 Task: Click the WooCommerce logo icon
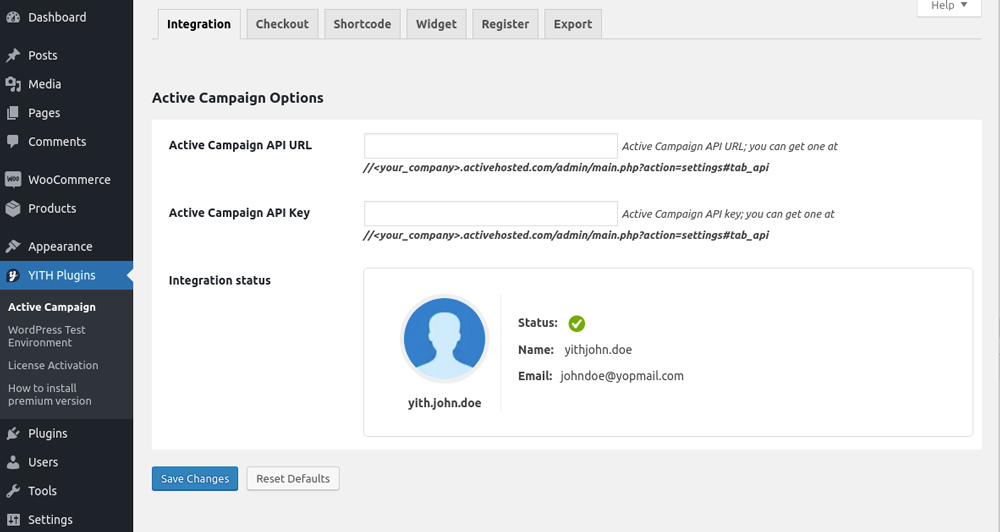(13, 180)
